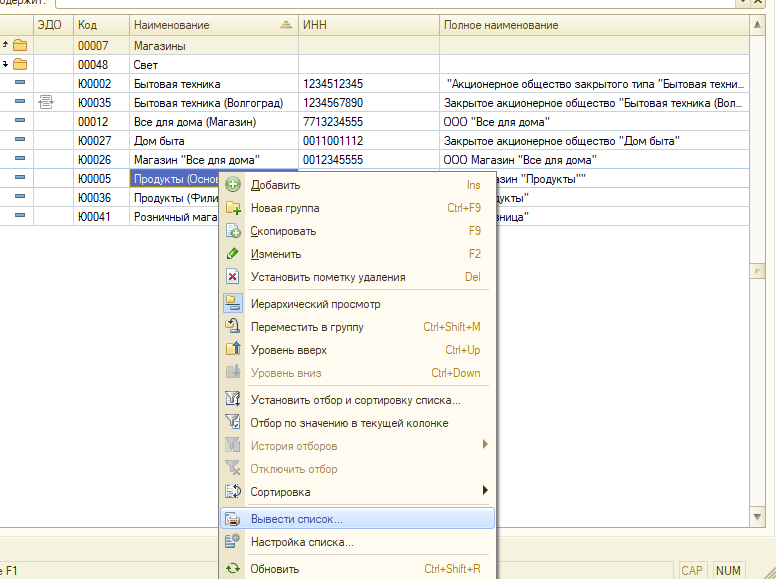Choose Обновить in context menu
Image resolution: width=776 pixels, height=579 pixels.
click(357, 569)
